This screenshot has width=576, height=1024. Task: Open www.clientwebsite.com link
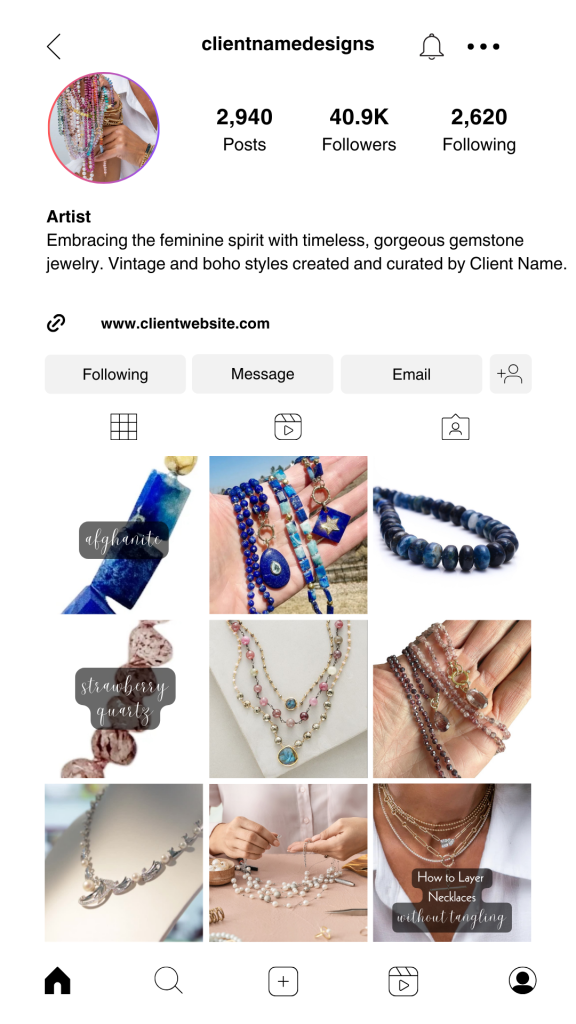pos(185,323)
